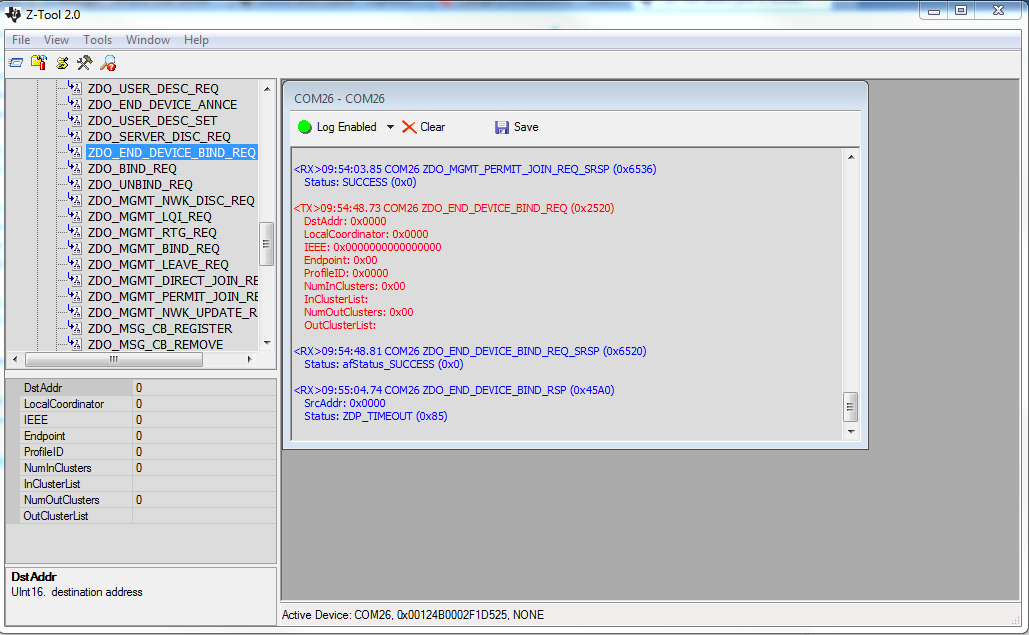The image size is (1029, 635).
Task: Click the first toolbar icon (blue window)
Action: [x=16, y=63]
